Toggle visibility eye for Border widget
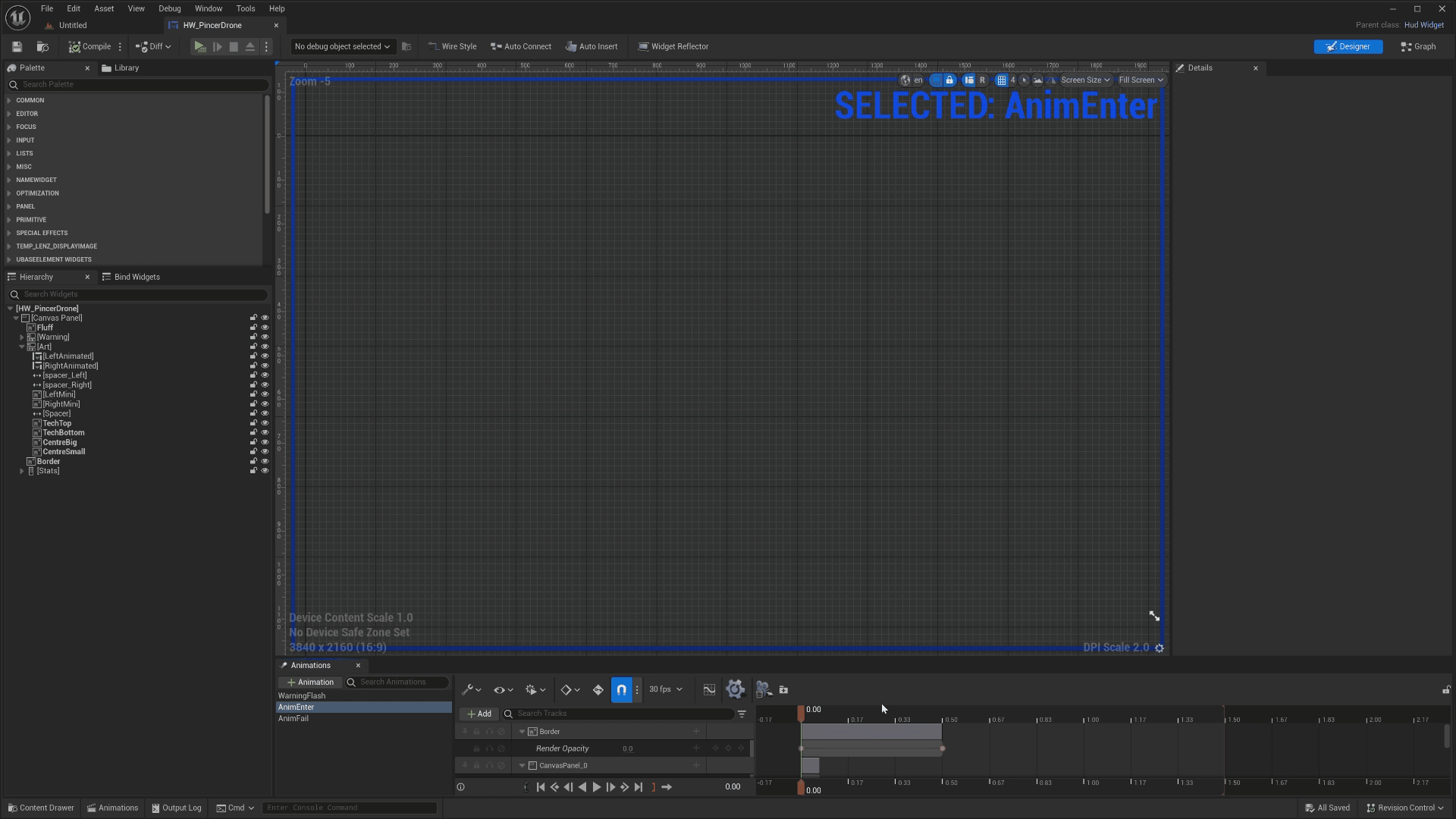This screenshot has height=819, width=1456. [x=265, y=461]
